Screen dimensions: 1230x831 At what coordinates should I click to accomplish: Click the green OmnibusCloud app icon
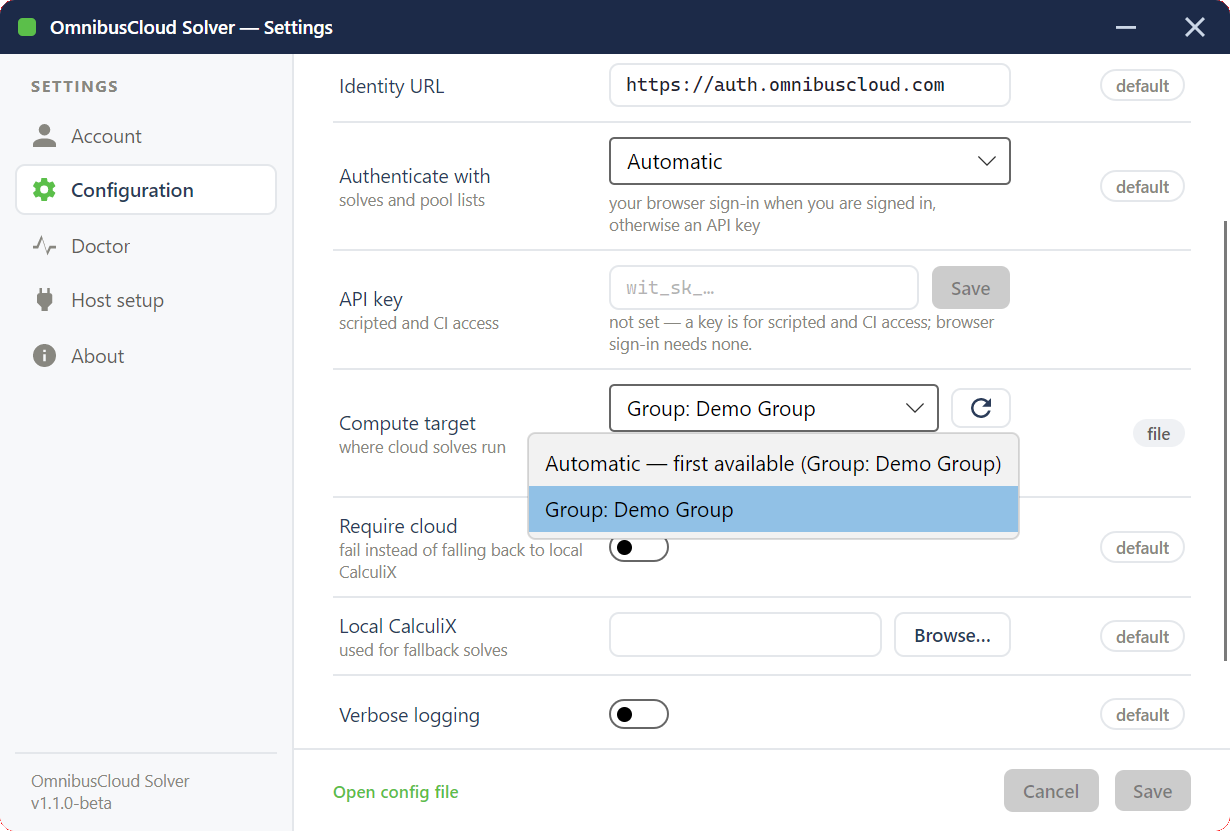click(27, 27)
